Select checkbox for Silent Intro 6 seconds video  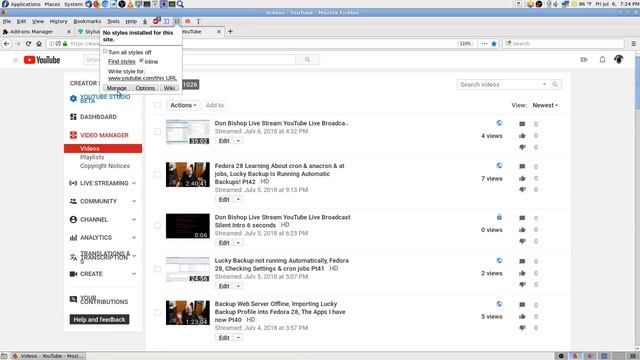[x=157, y=225]
